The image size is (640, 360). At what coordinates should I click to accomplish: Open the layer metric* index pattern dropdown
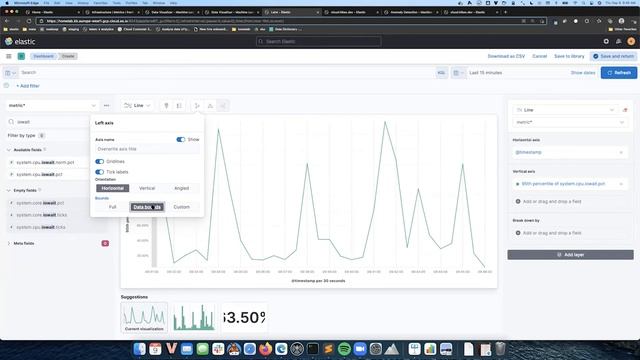point(569,122)
